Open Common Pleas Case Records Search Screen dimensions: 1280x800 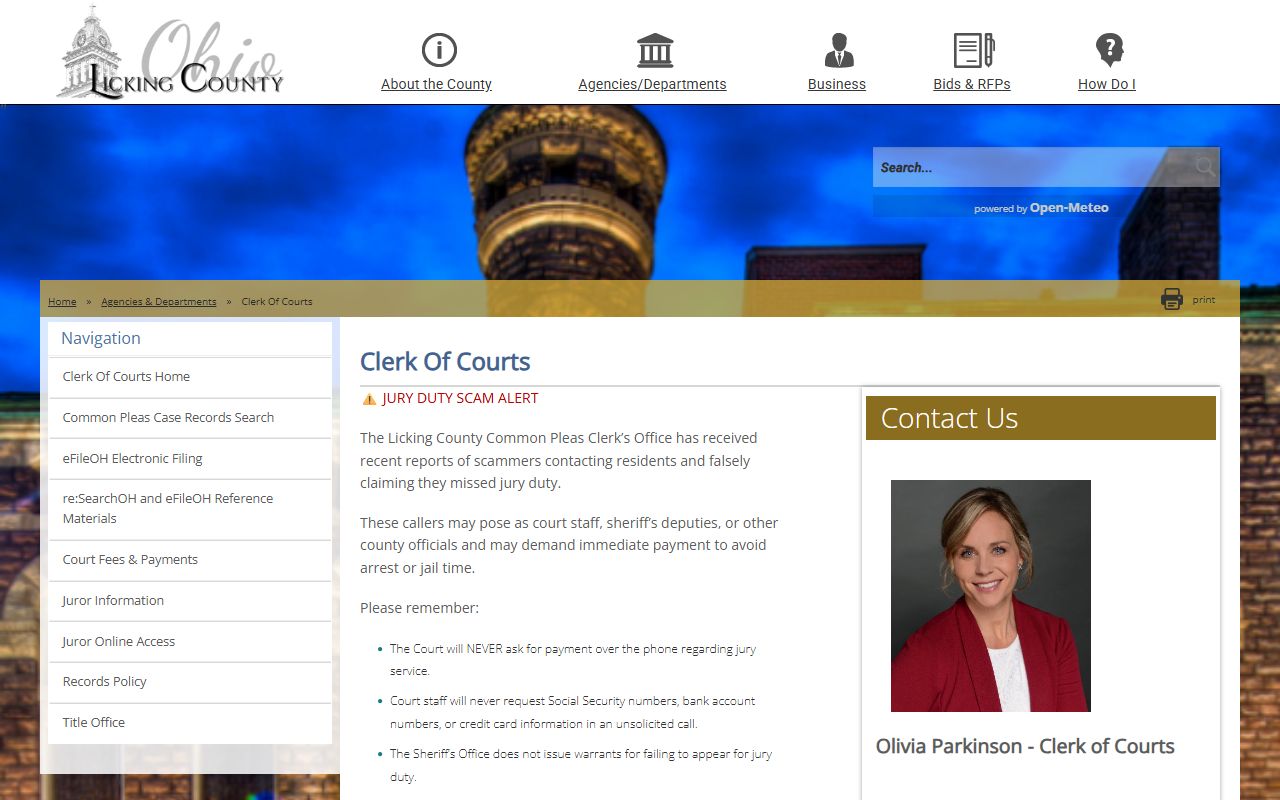190,418
